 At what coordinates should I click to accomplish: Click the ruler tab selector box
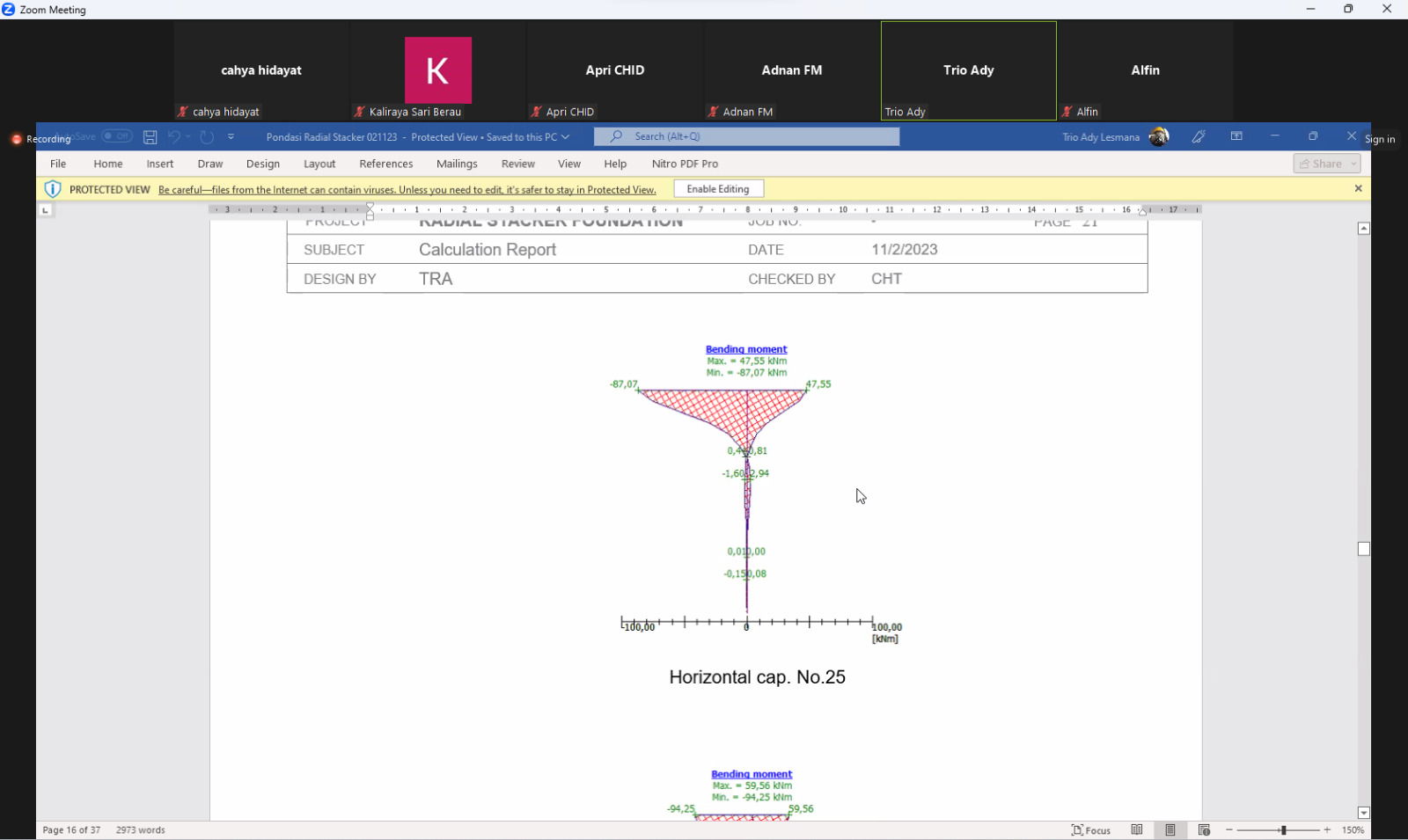[46, 210]
